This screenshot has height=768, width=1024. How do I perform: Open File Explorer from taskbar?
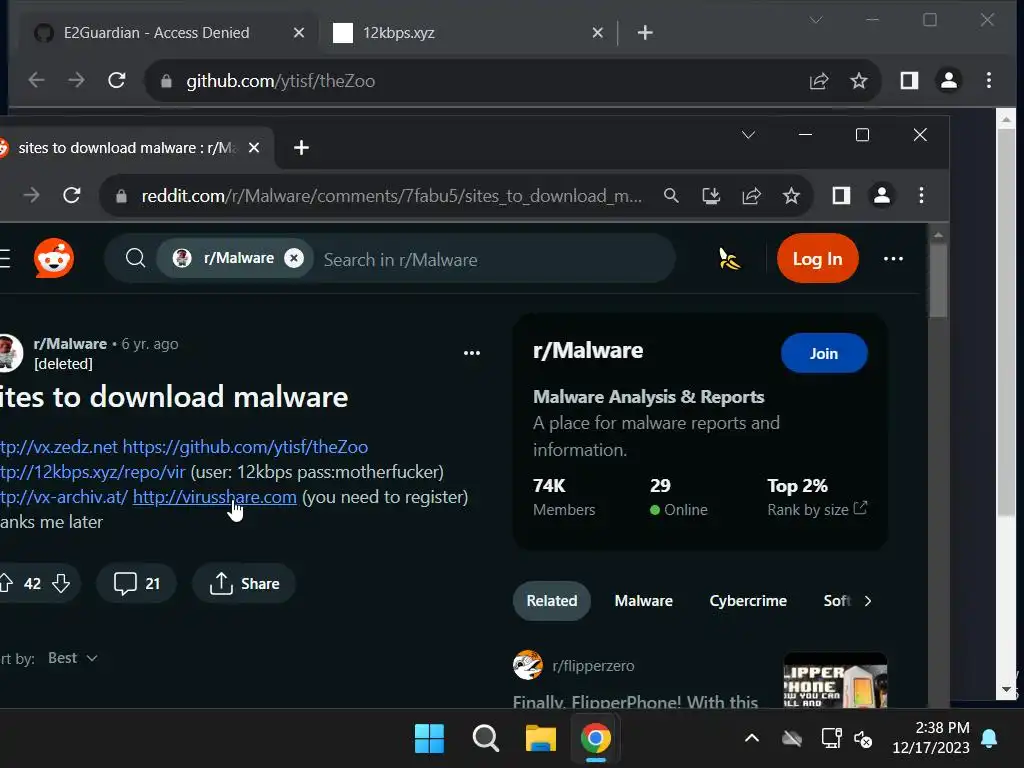click(x=541, y=739)
